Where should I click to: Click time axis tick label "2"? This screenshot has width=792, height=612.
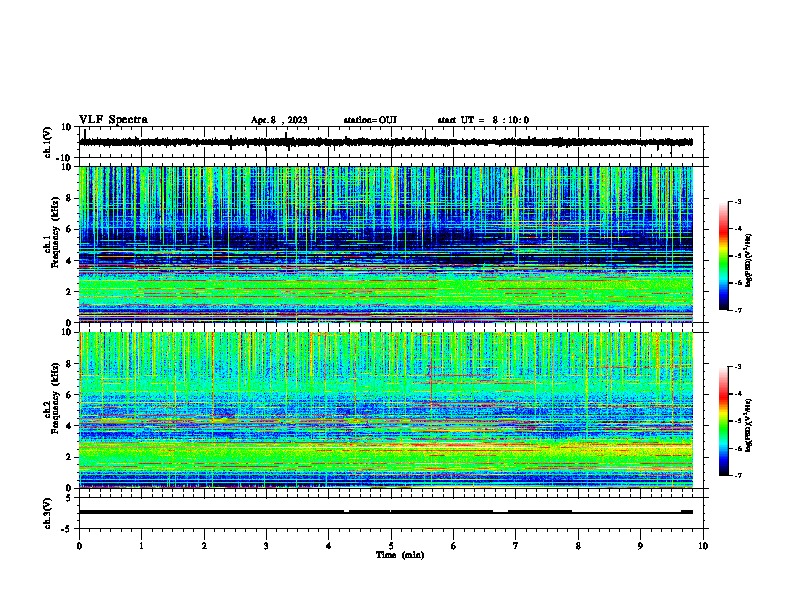[204, 546]
